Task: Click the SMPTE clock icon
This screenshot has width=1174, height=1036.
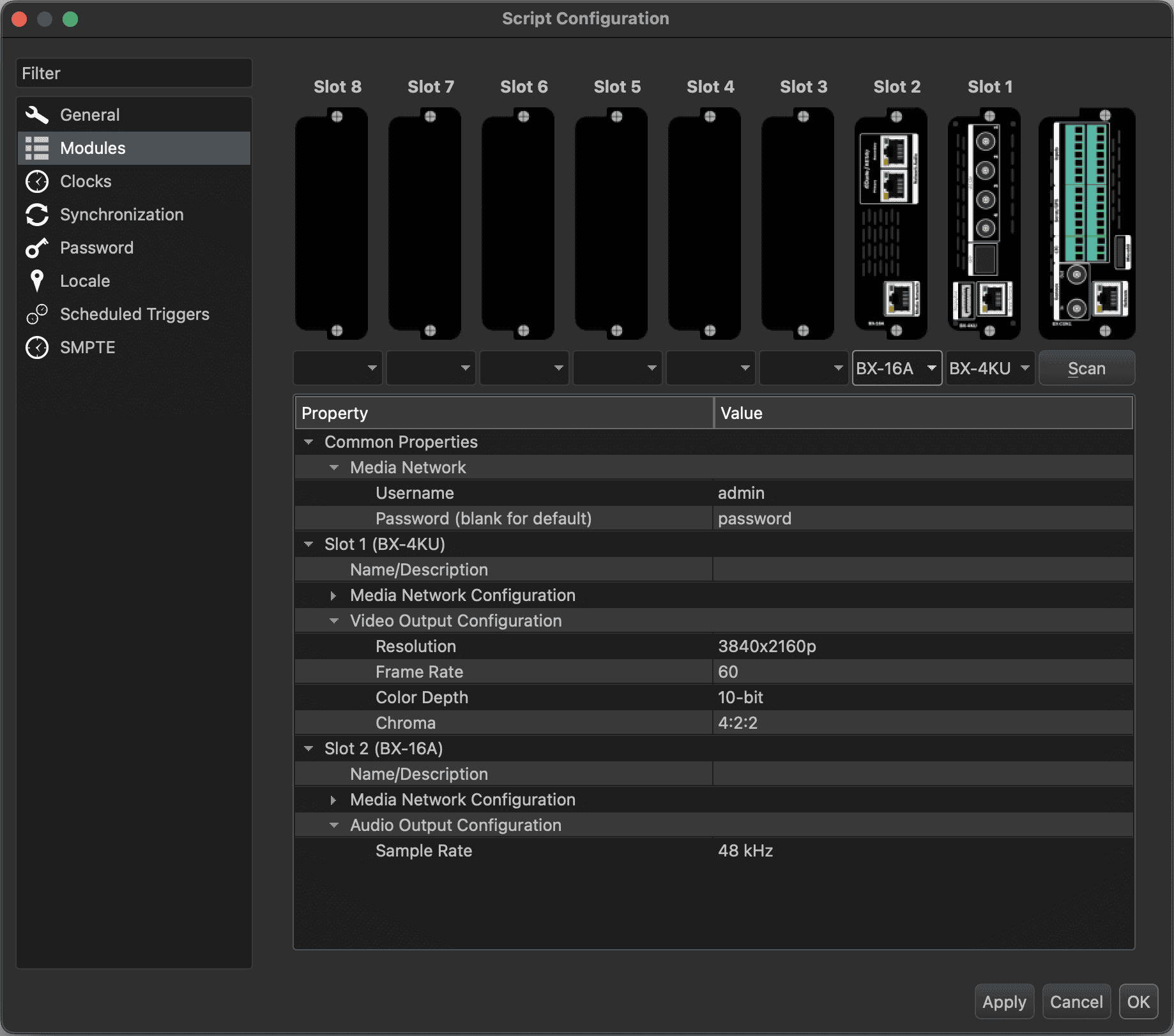Action: 37,347
